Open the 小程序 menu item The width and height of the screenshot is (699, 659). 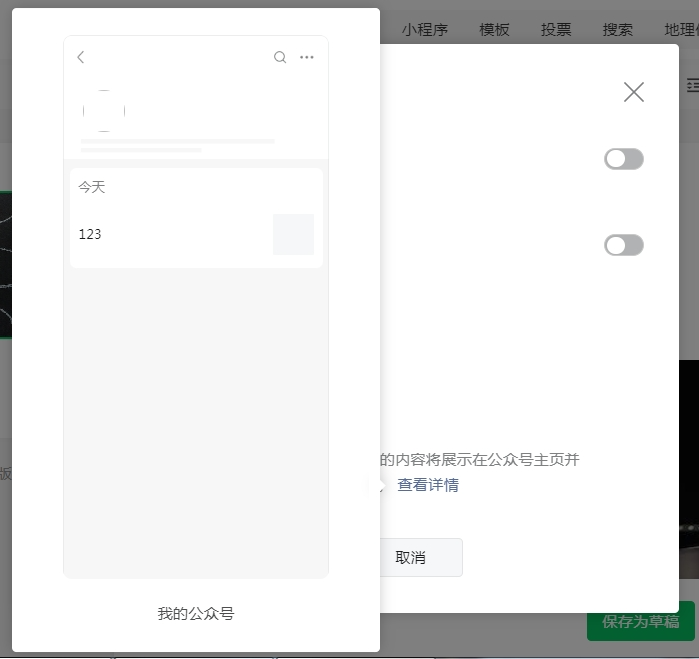(x=424, y=30)
